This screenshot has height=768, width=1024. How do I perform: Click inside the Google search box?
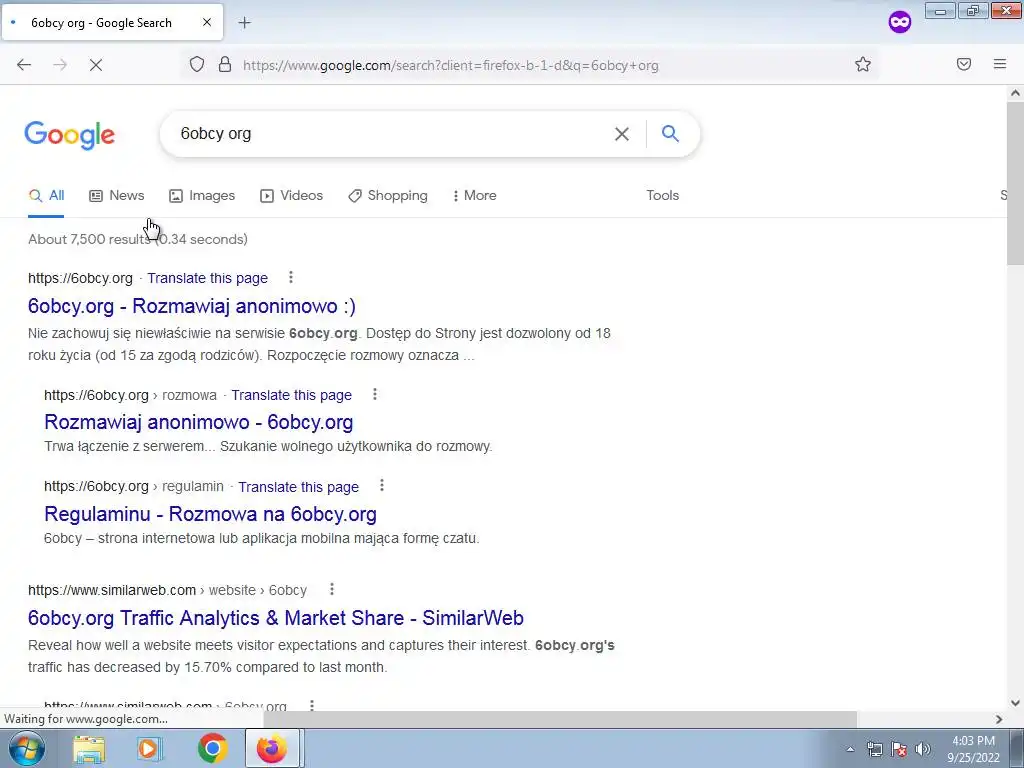392,134
